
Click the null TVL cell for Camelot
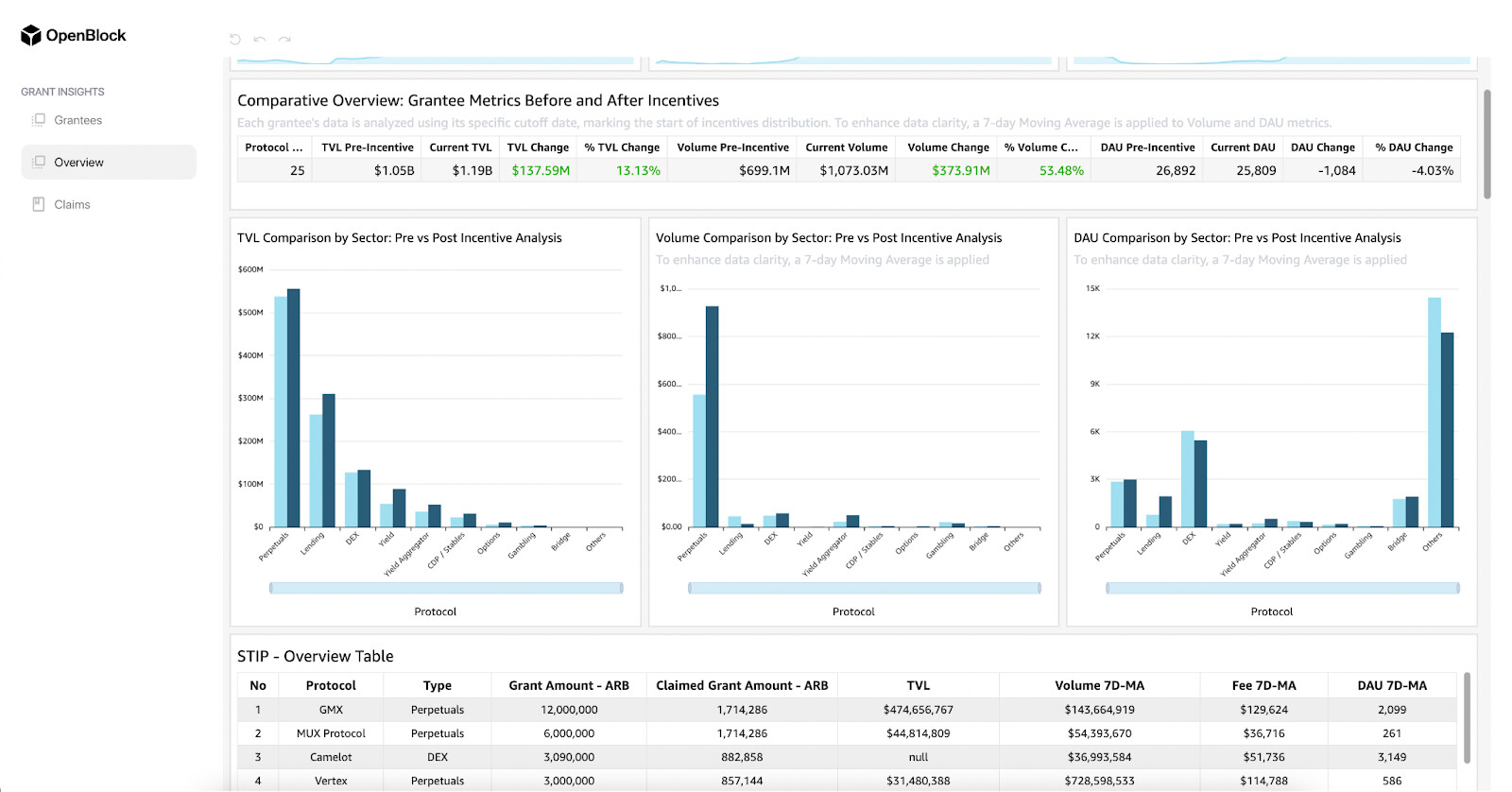919,757
